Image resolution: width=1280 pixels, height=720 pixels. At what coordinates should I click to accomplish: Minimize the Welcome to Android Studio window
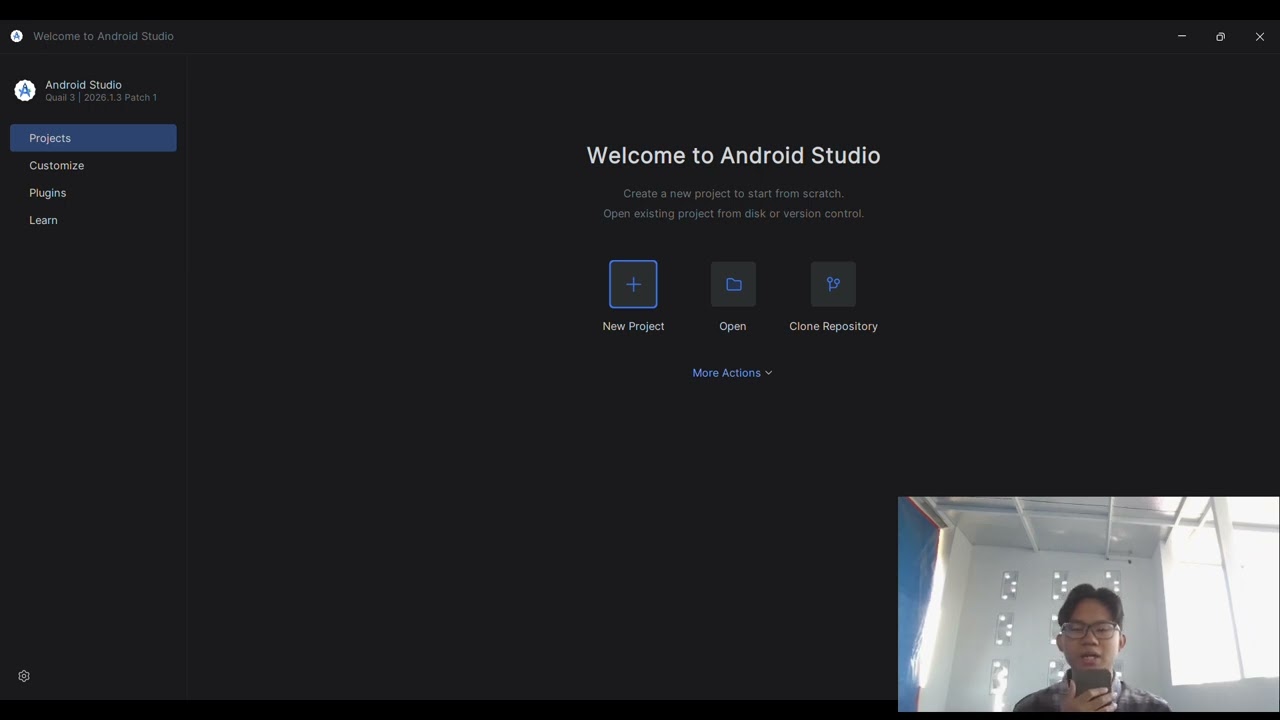pyautogui.click(x=1182, y=36)
